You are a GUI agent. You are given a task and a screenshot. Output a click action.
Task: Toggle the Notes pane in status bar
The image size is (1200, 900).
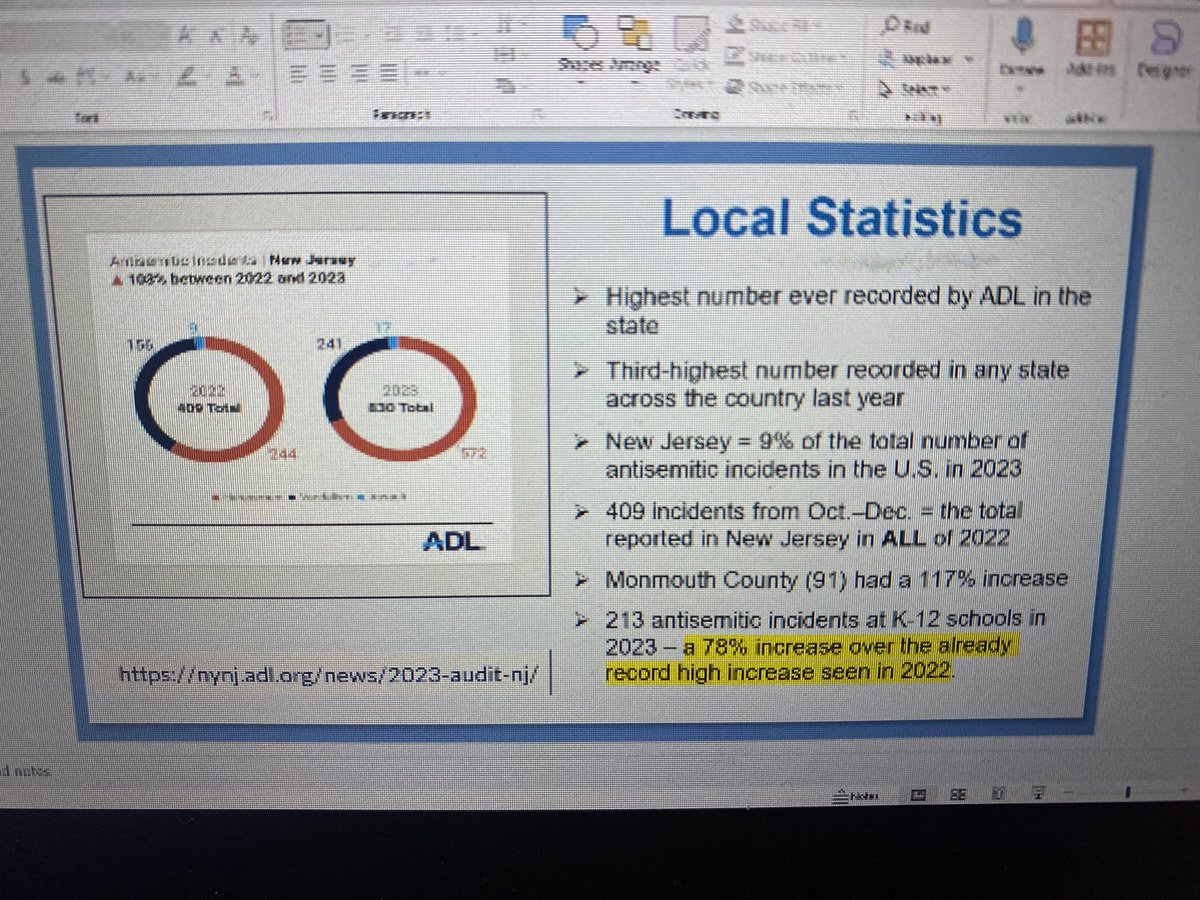(x=857, y=795)
